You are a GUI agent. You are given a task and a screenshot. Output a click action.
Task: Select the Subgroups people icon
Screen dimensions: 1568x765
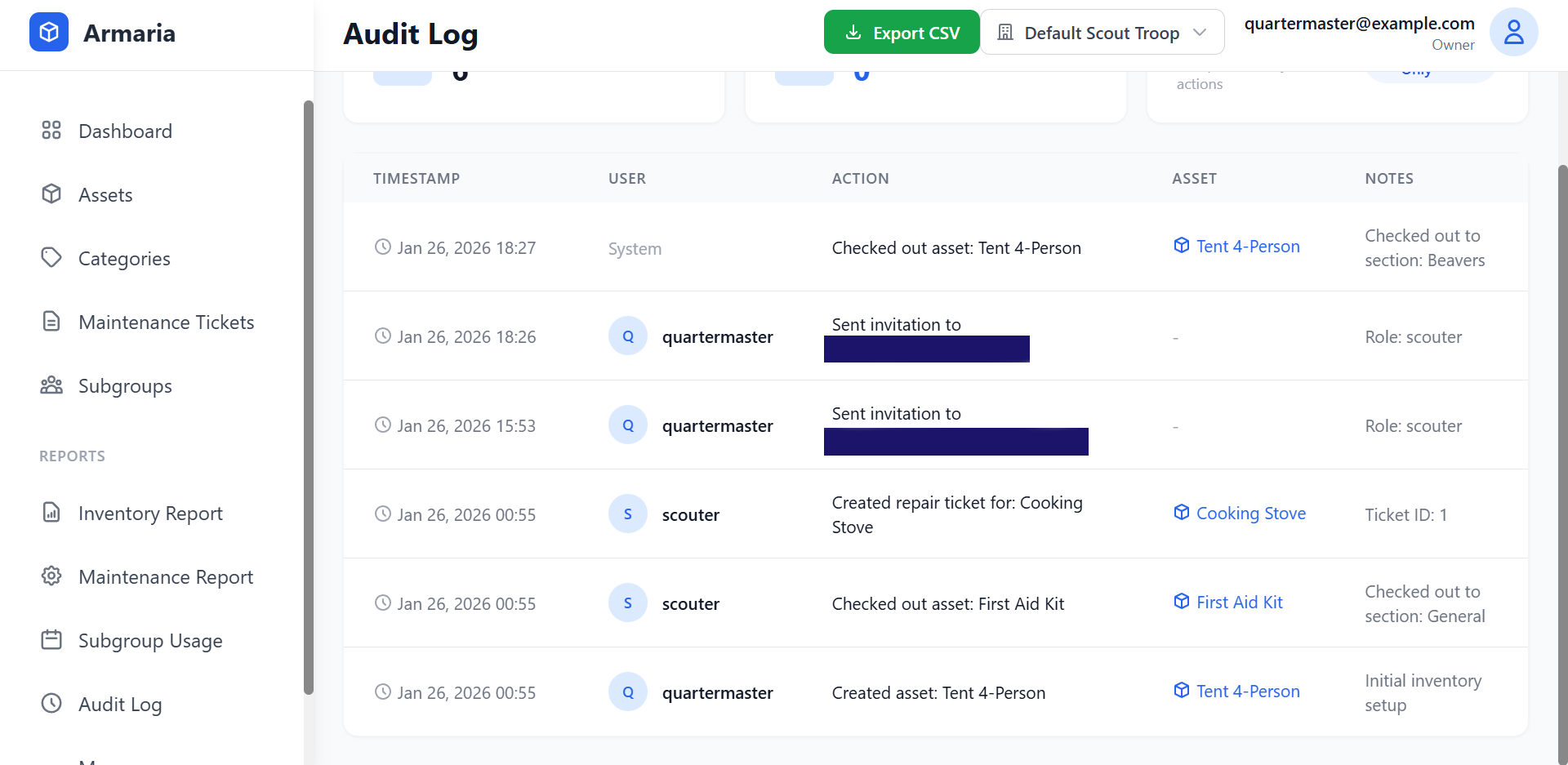(51, 385)
